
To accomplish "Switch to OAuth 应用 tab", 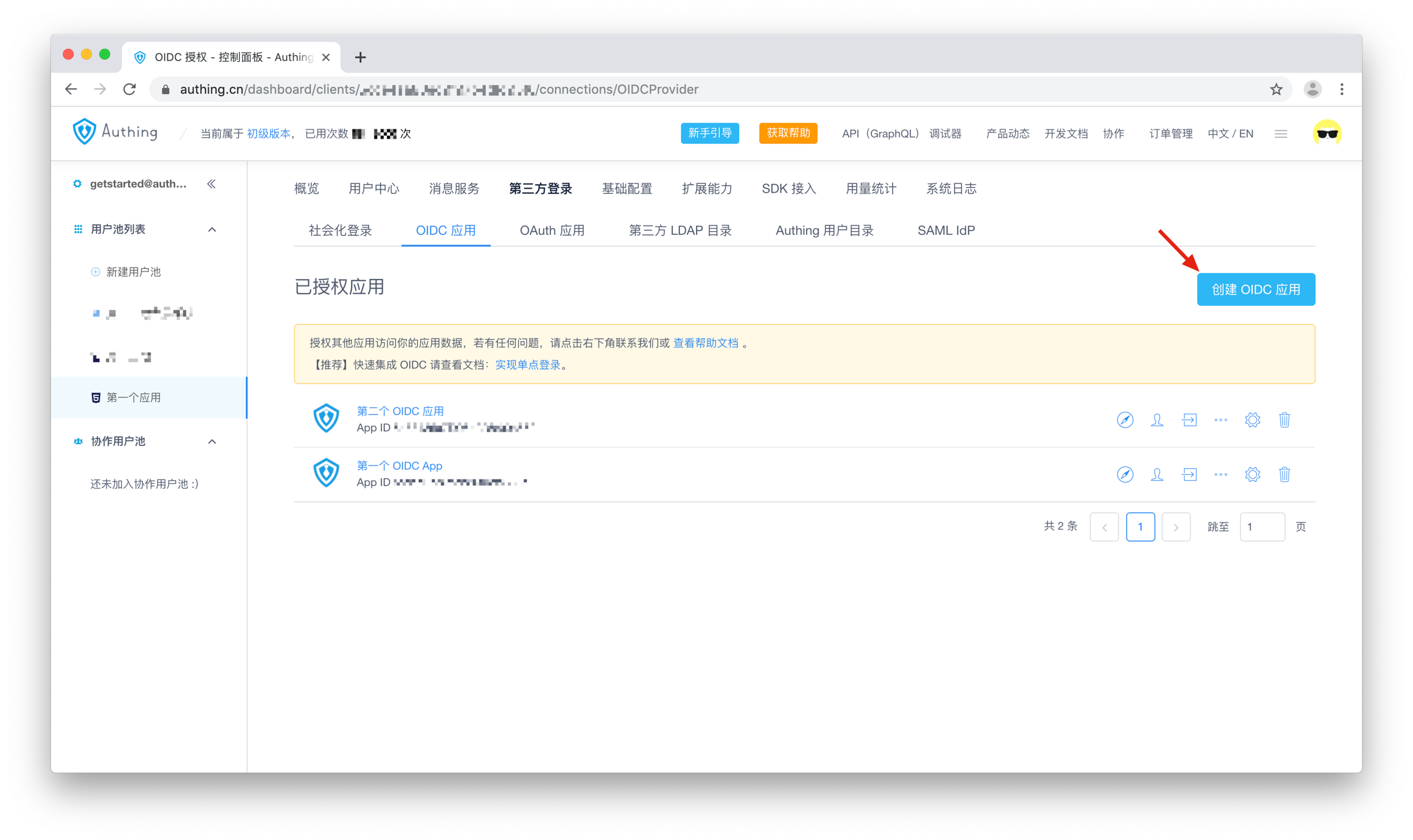I will coord(552,231).
